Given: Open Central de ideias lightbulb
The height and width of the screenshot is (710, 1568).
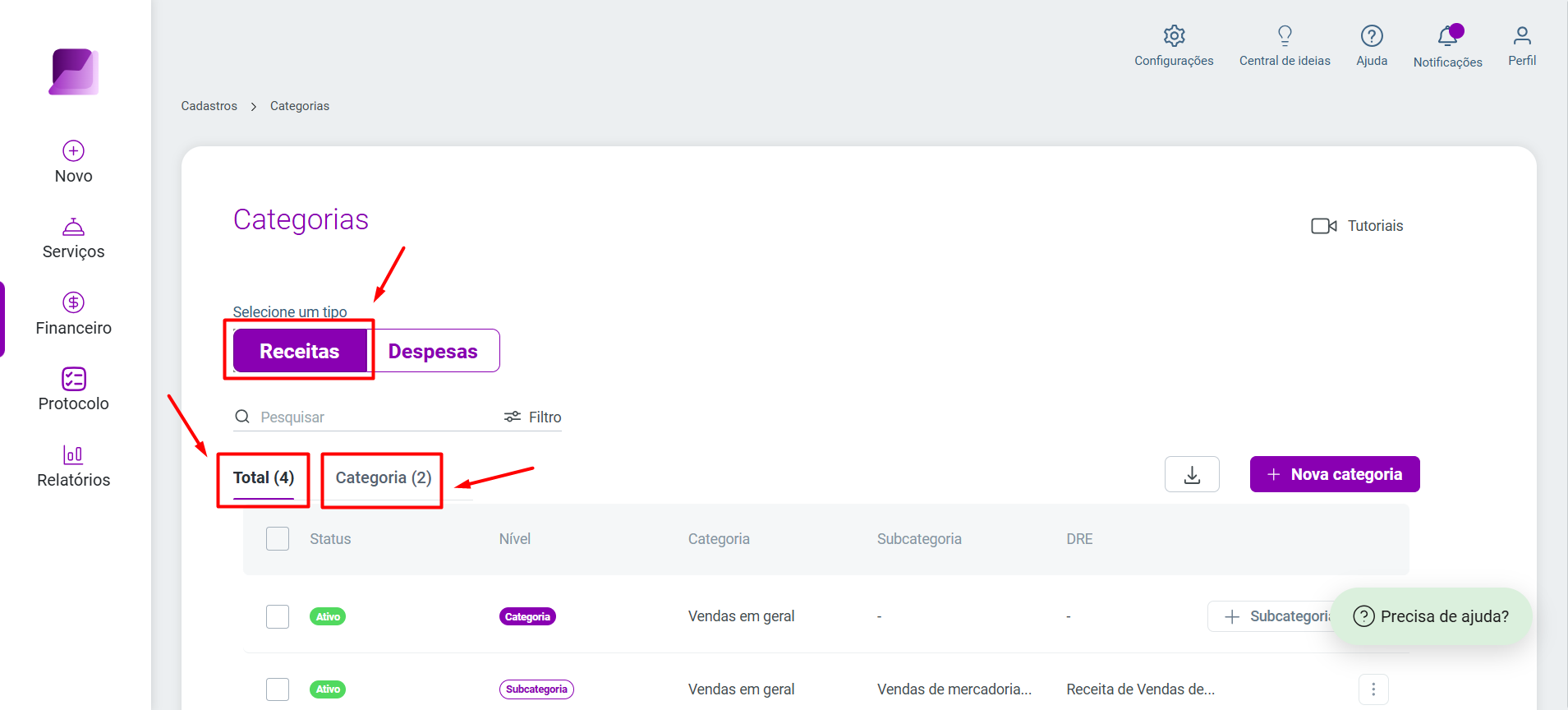Looking at the screenshot, I should point(1285,35).
